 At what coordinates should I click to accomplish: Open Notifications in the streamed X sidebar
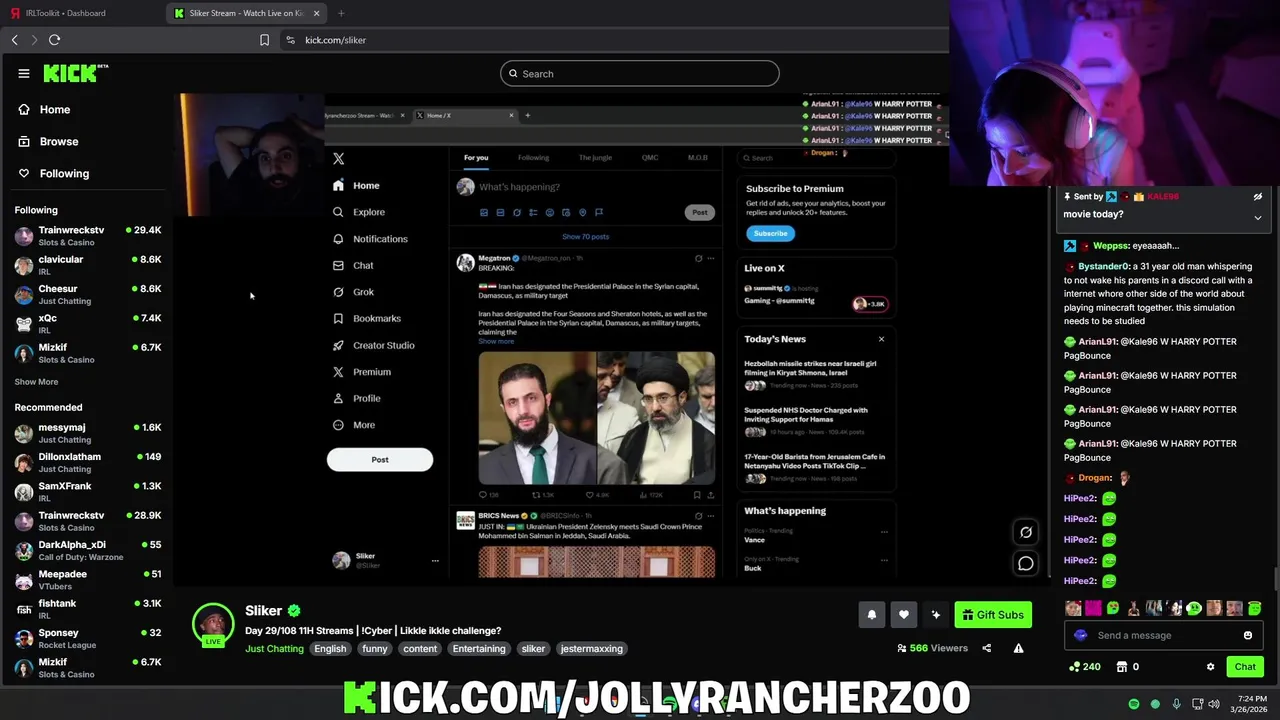pos(370,239)
